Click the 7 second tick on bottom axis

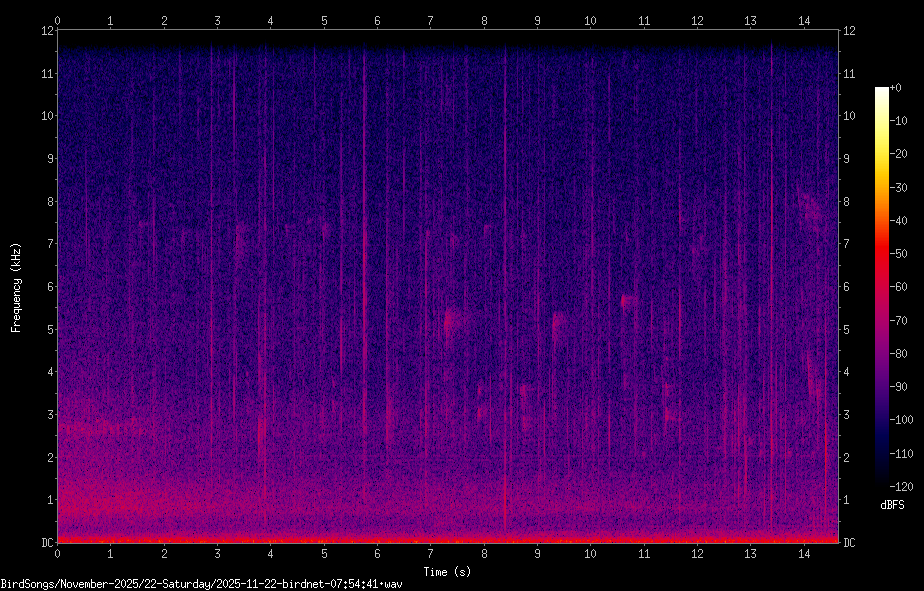coord(430,553)
